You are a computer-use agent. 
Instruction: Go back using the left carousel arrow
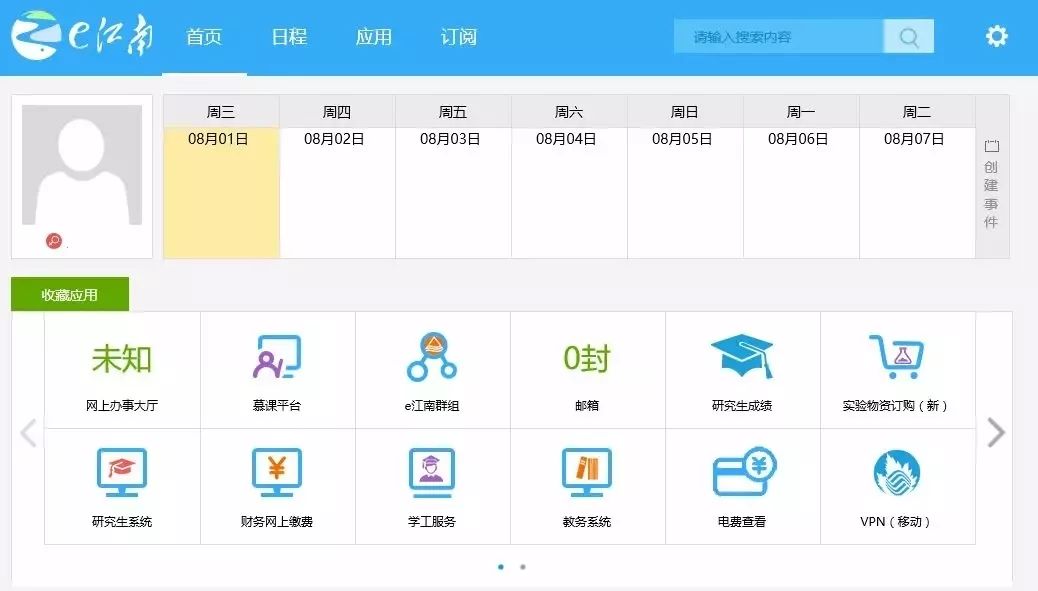tap(28, 432)
